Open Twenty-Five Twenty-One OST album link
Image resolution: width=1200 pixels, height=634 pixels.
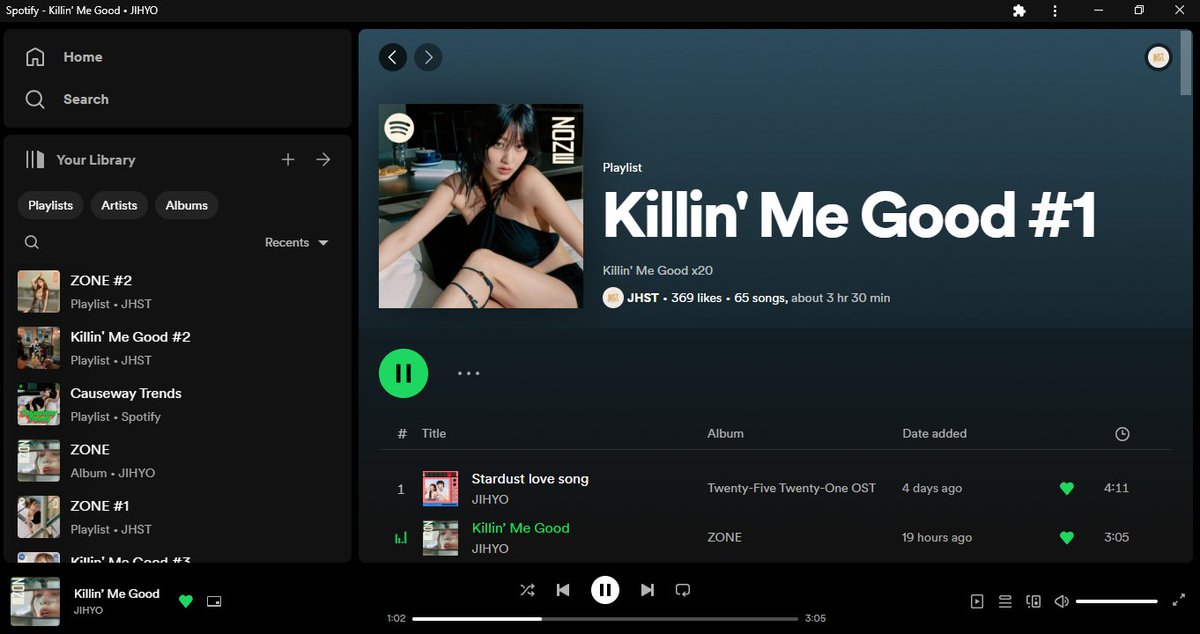(x=791, y=488)
